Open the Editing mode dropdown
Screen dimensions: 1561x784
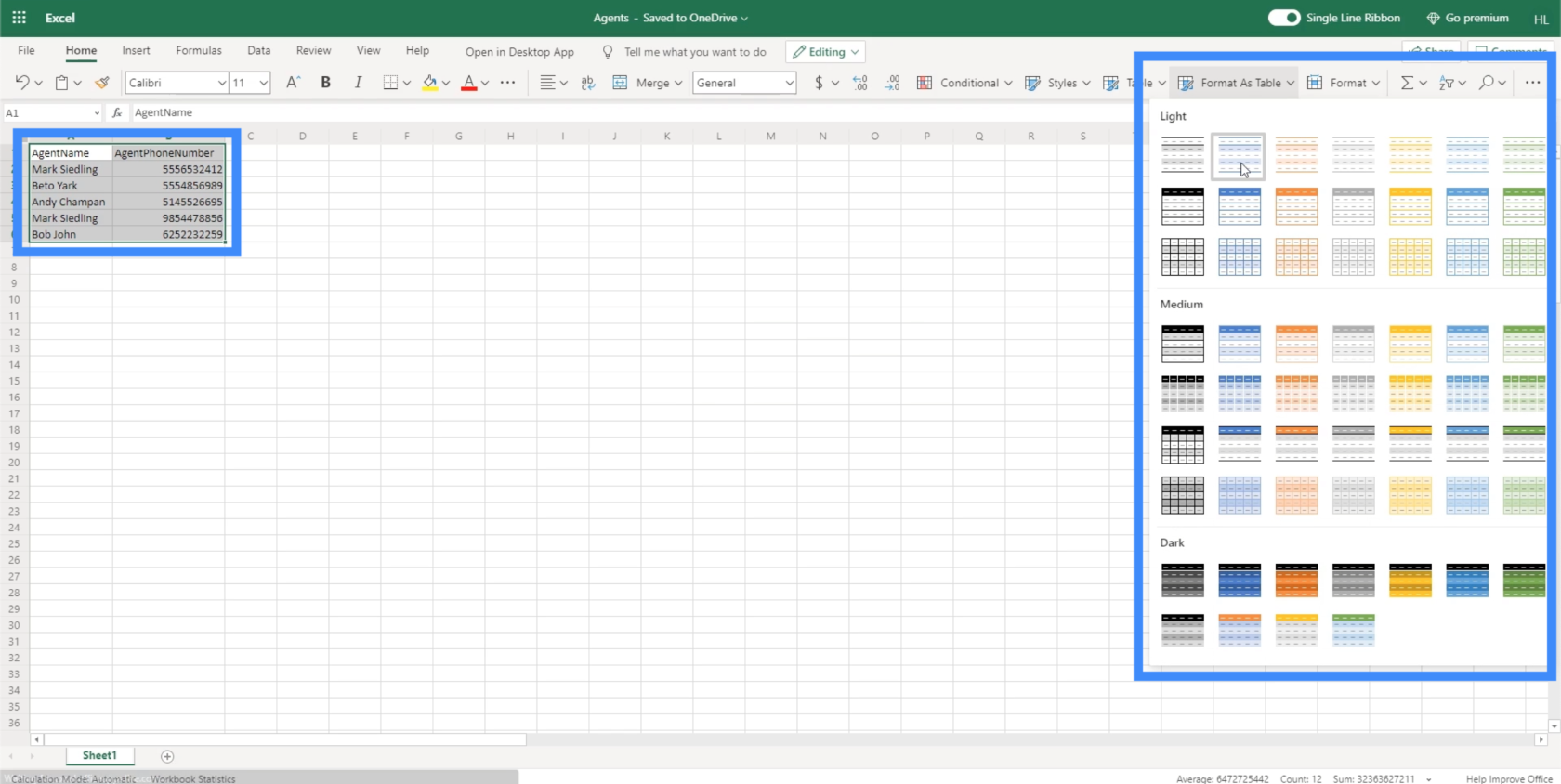pyautogui.click(x=825, y=52)
